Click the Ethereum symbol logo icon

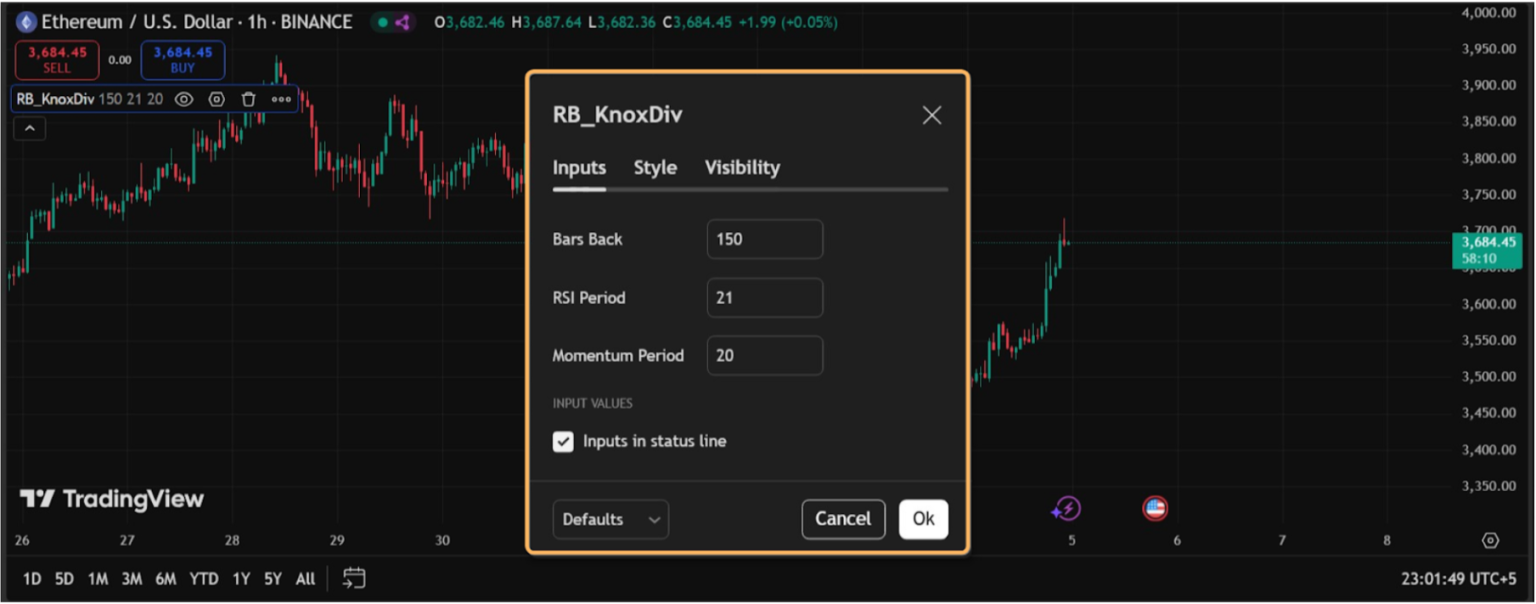pos(26,22)
